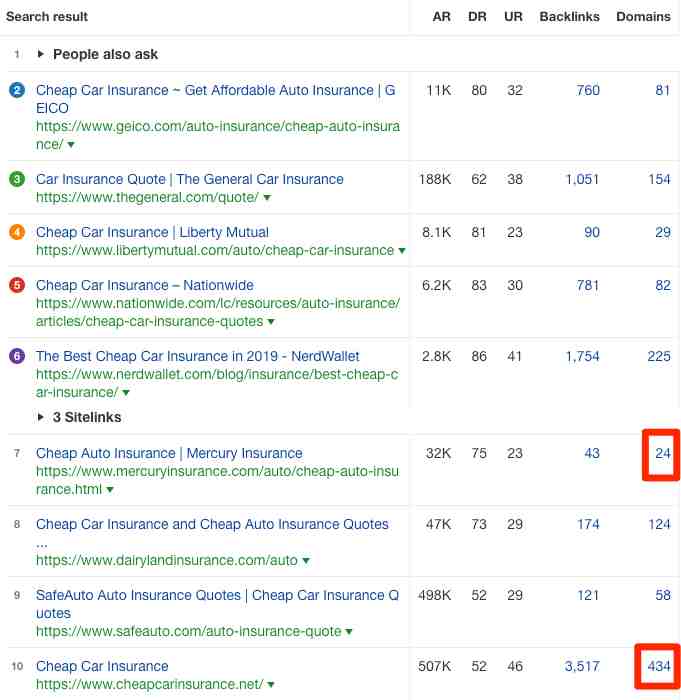Click the blue position 2 badge for GEICO result
The height and width of the screenshot is (700, 681).
pos(17,91)
